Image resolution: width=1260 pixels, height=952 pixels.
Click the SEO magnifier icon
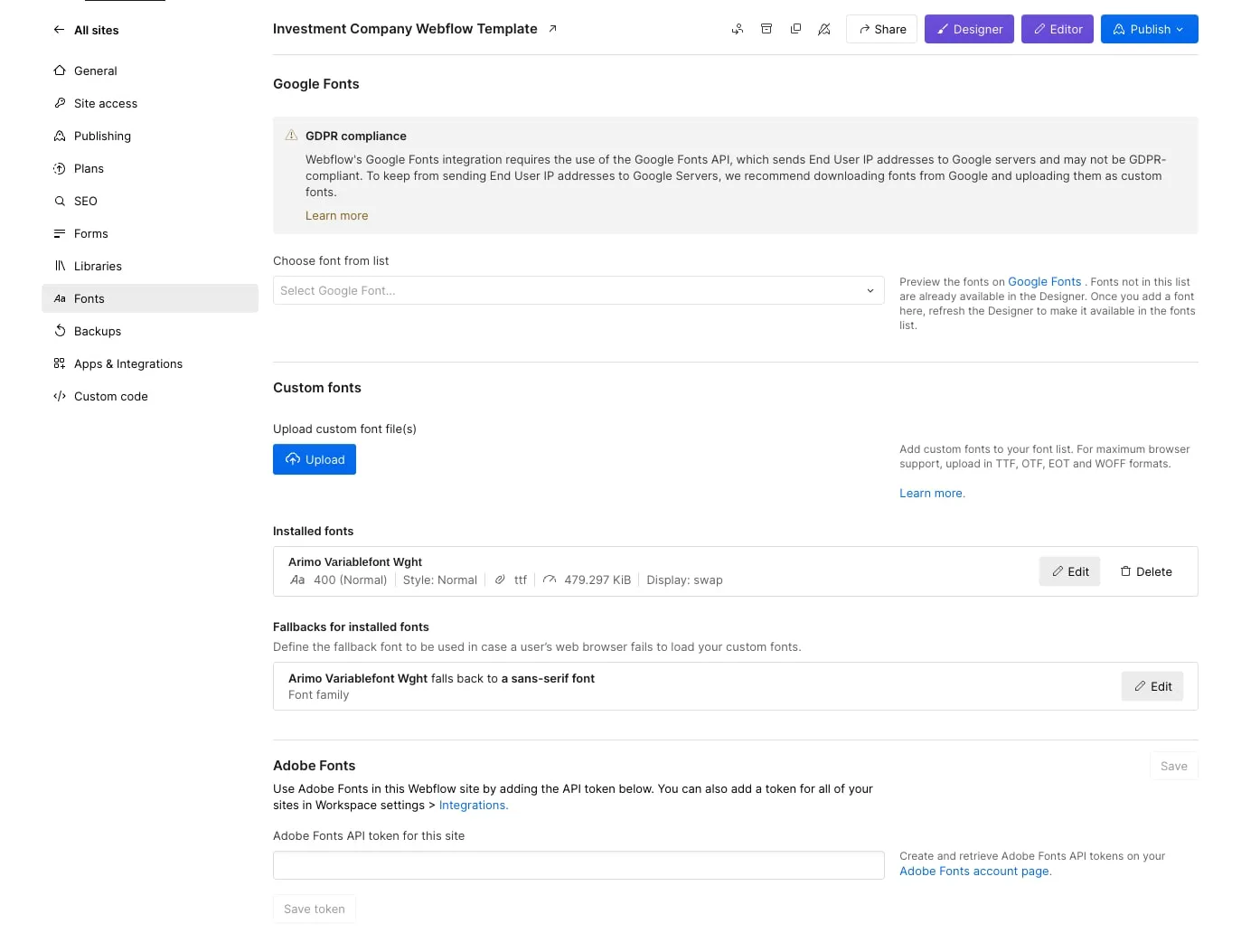[60, 201]
